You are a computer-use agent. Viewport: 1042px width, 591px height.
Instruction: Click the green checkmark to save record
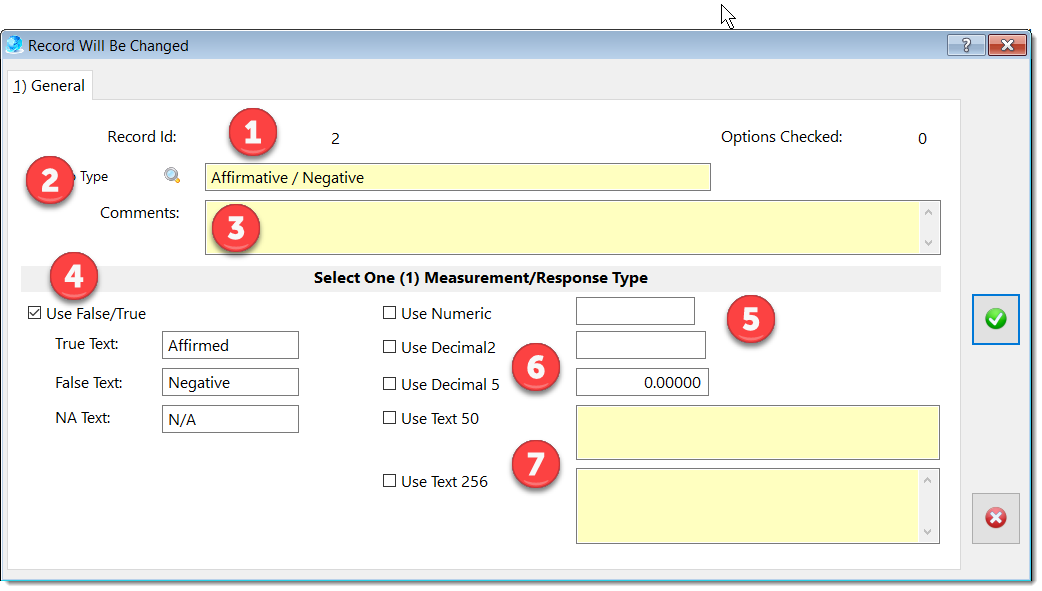tap(995, 319)
